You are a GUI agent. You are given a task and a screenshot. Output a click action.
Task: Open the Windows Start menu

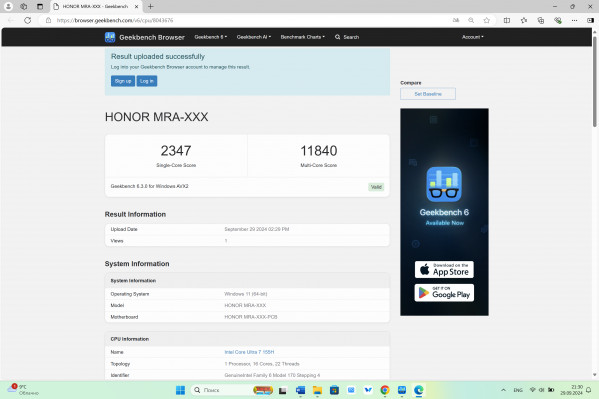coord(180,390)
